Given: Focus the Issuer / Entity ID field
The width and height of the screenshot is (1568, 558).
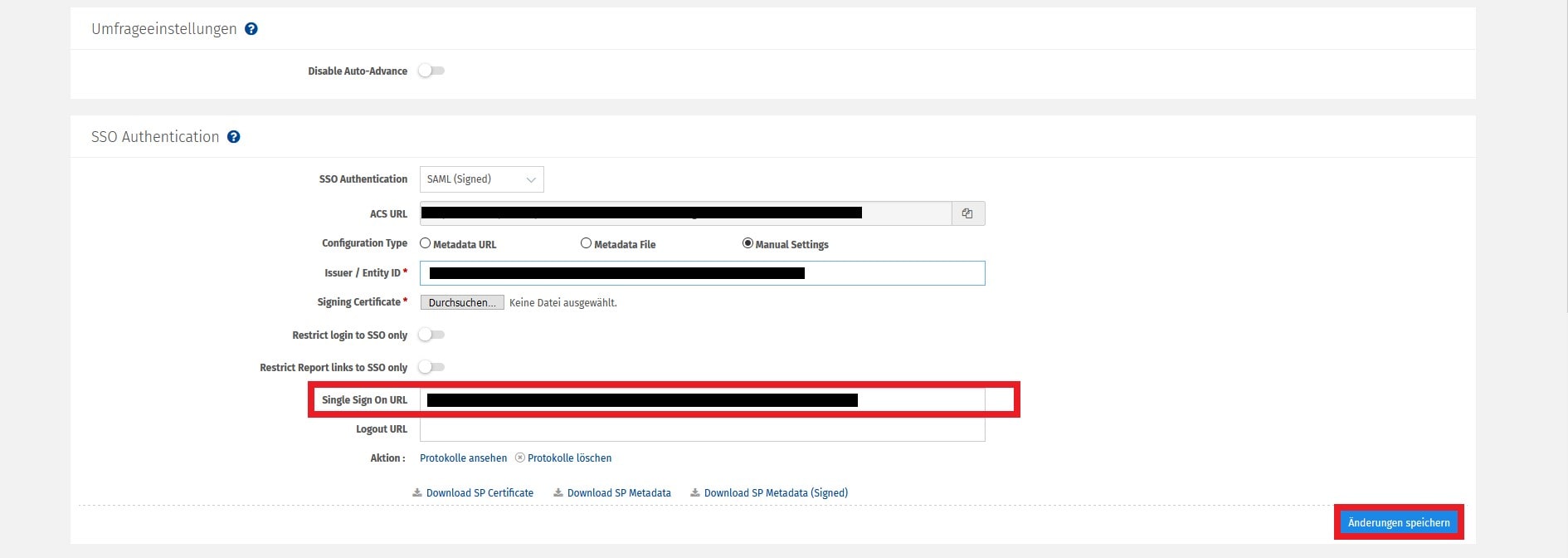Looking at the screenshot, I should click(x=703, y=273).
